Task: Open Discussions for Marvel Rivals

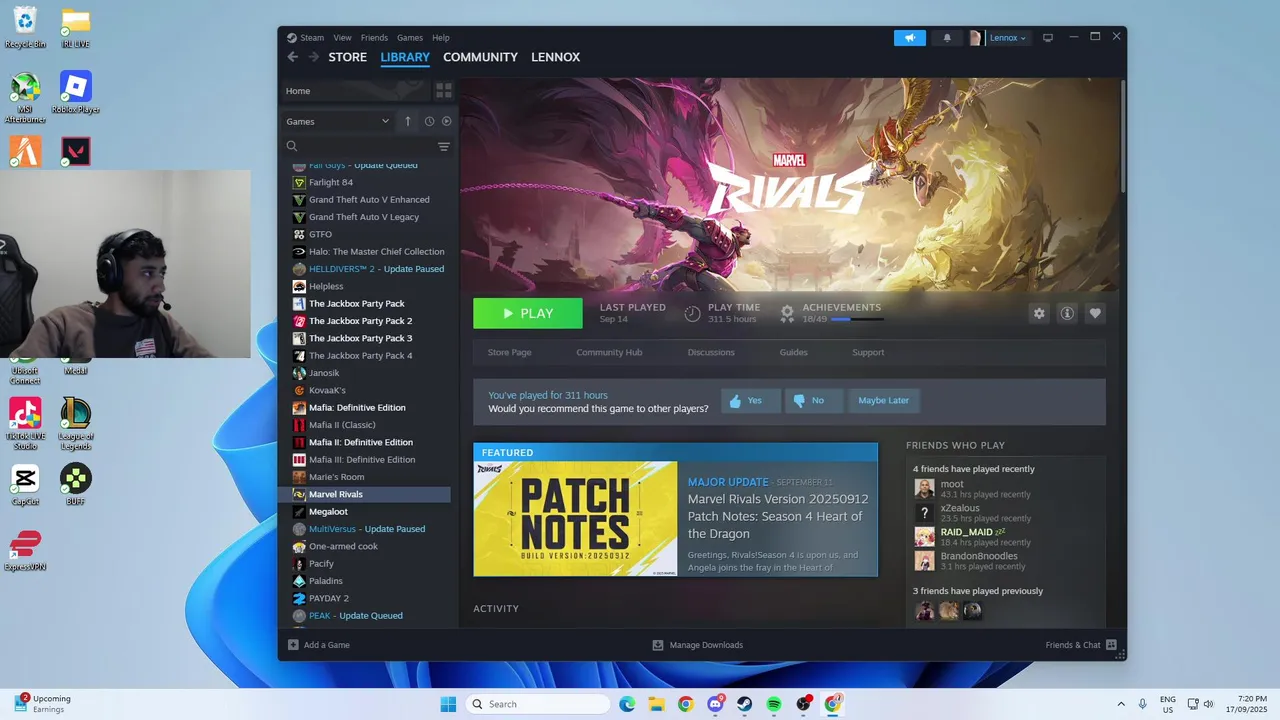Action: point(711,352)
